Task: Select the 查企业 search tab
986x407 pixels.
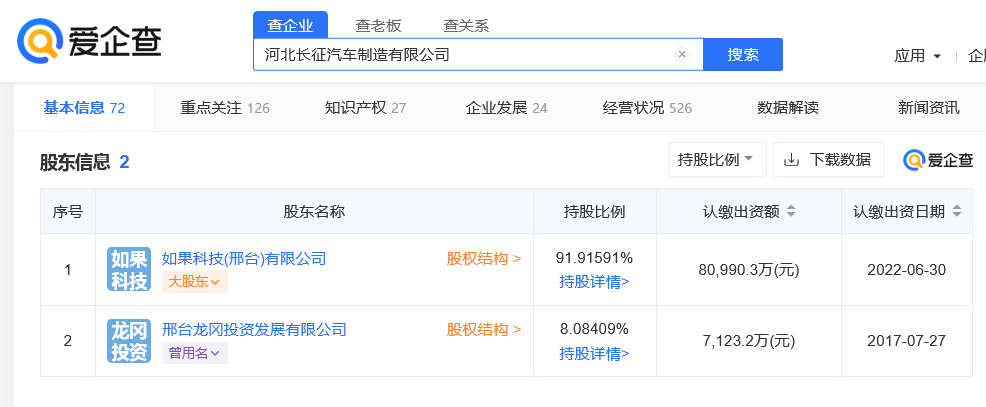Action: [x=290, y=26]
